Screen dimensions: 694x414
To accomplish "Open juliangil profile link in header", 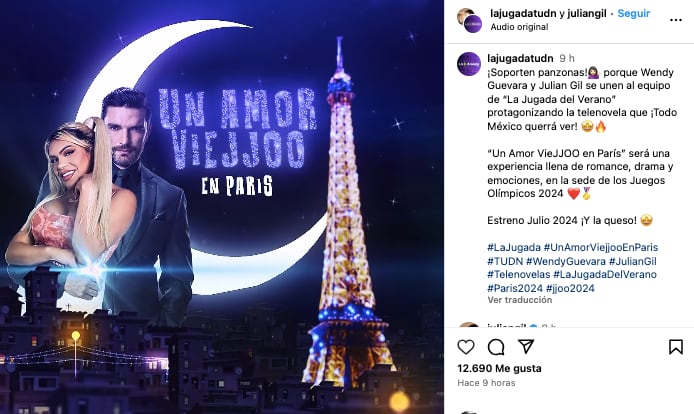I will (586, 13).
